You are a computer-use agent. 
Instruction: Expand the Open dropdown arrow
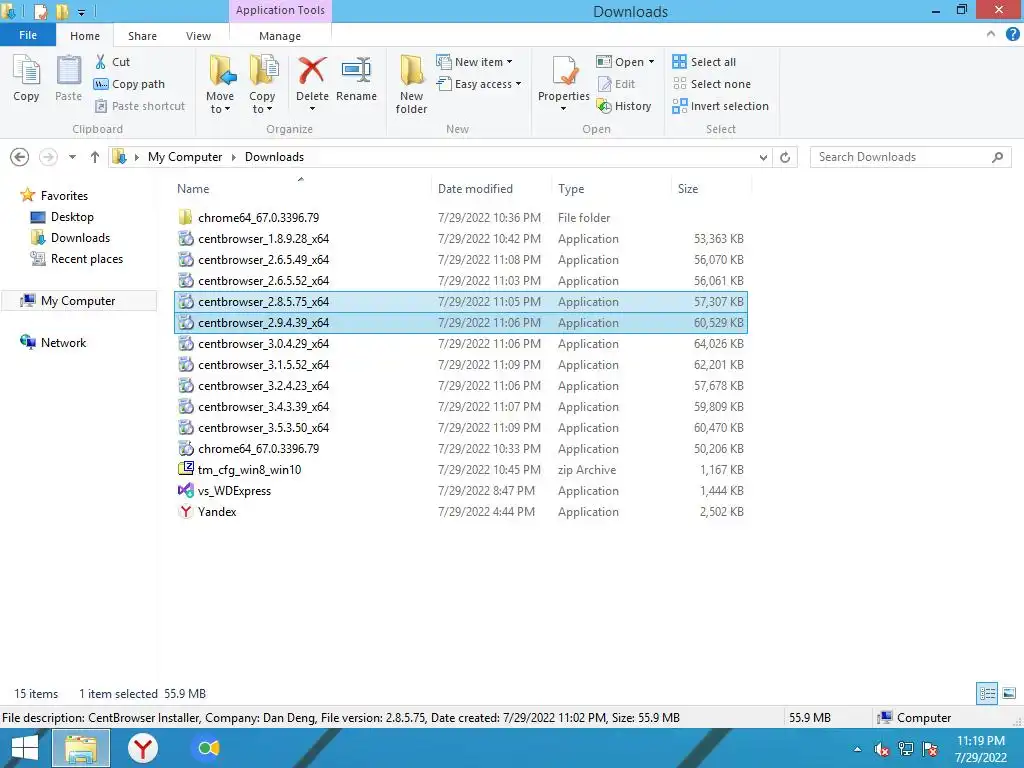point(651,62)
